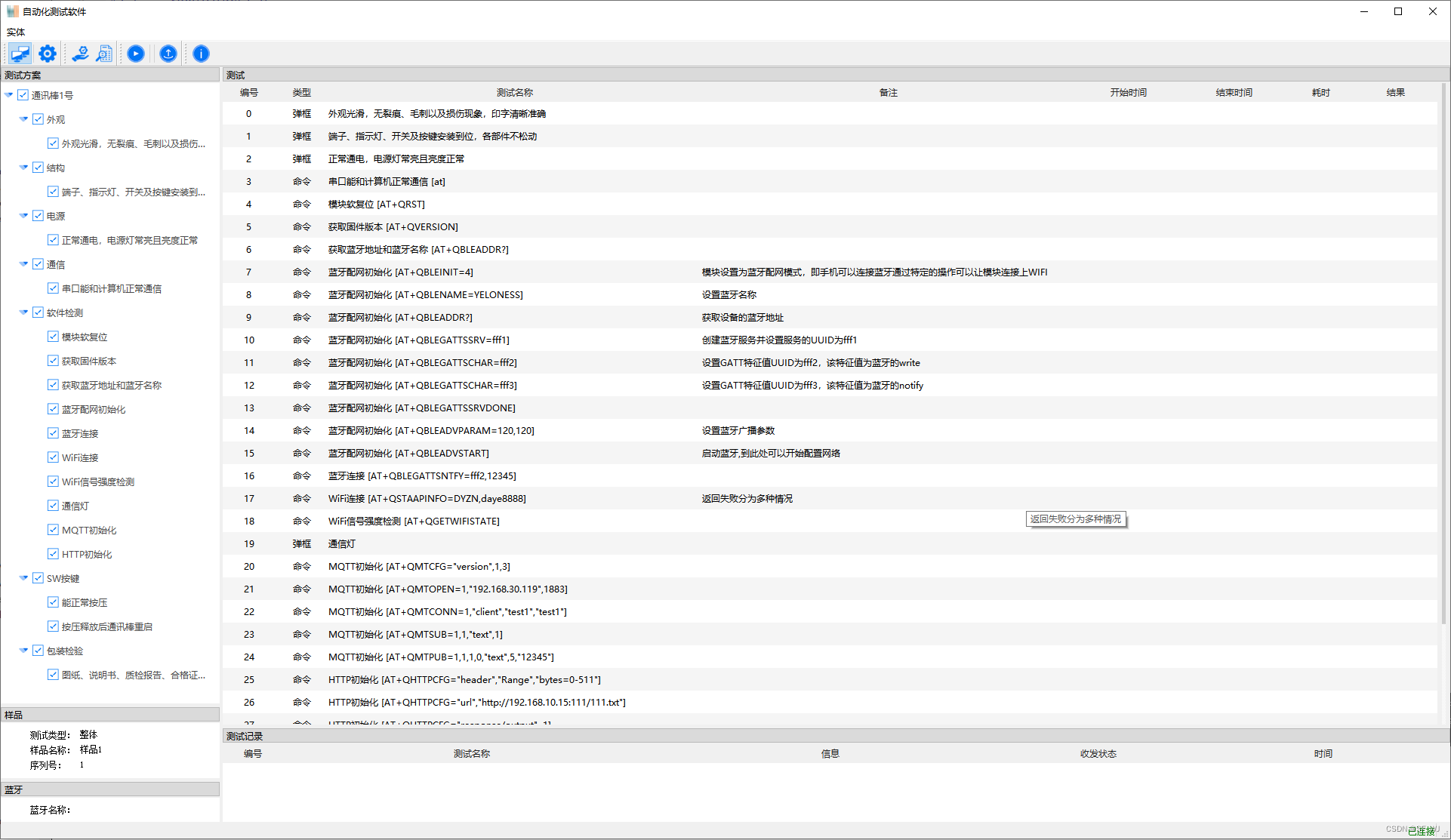Click the 类型 column header
This screenshot has width=1451, height=840.
tap(302, 92)
